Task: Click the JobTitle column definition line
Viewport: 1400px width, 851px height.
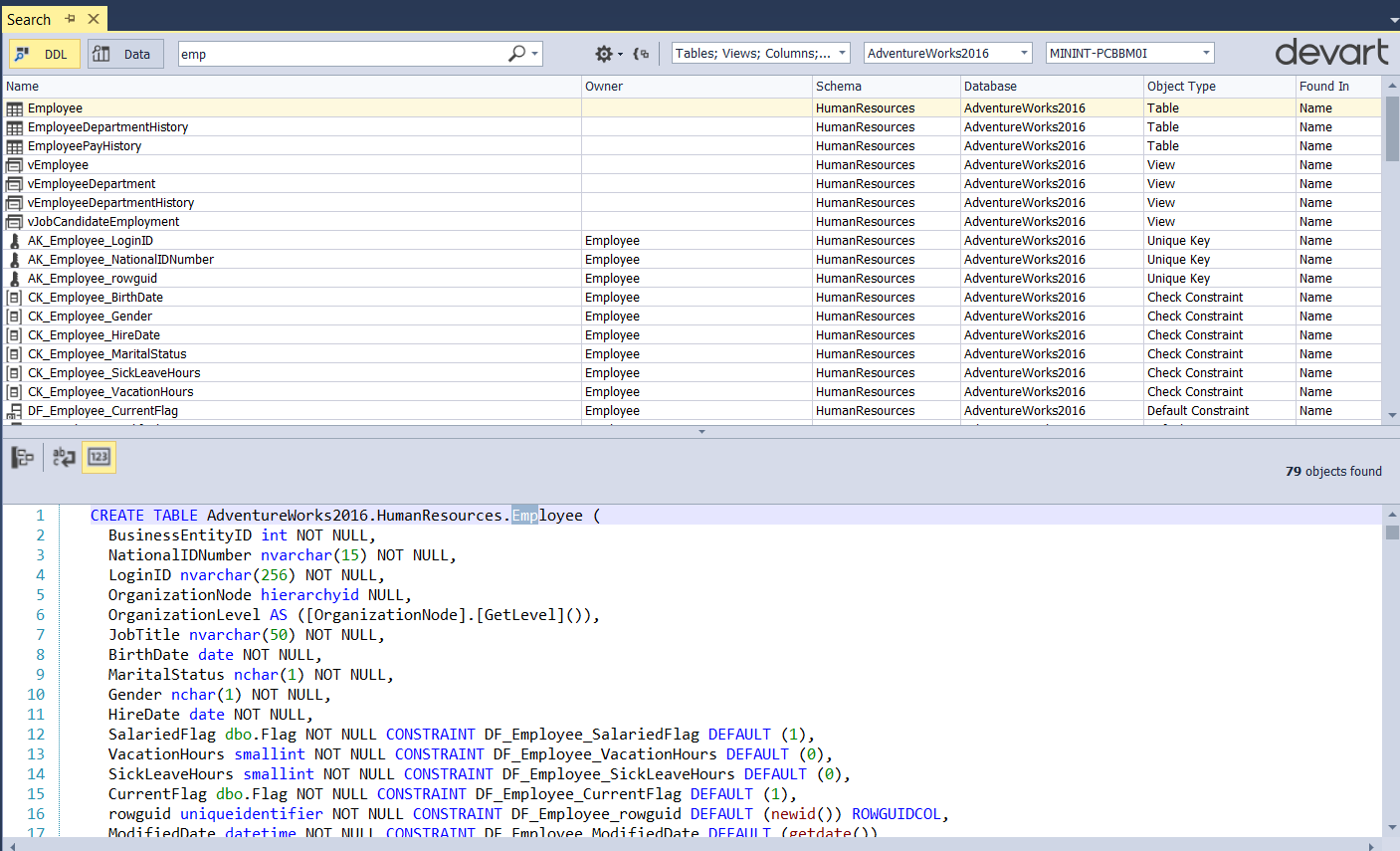Action: click(247, 635)
